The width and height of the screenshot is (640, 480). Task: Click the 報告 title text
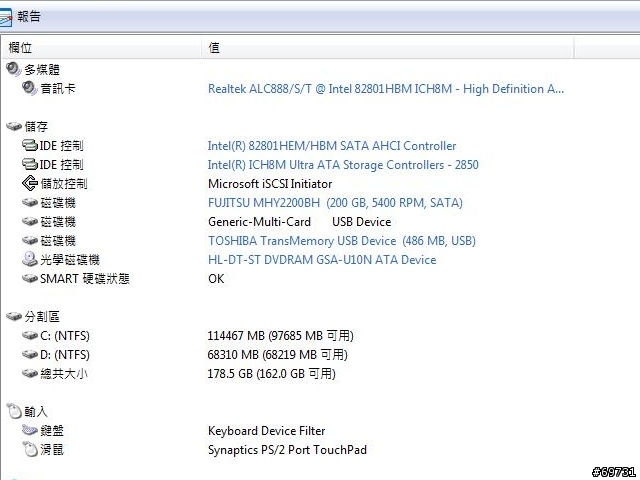pyautogui.click(x=29, y=16)
